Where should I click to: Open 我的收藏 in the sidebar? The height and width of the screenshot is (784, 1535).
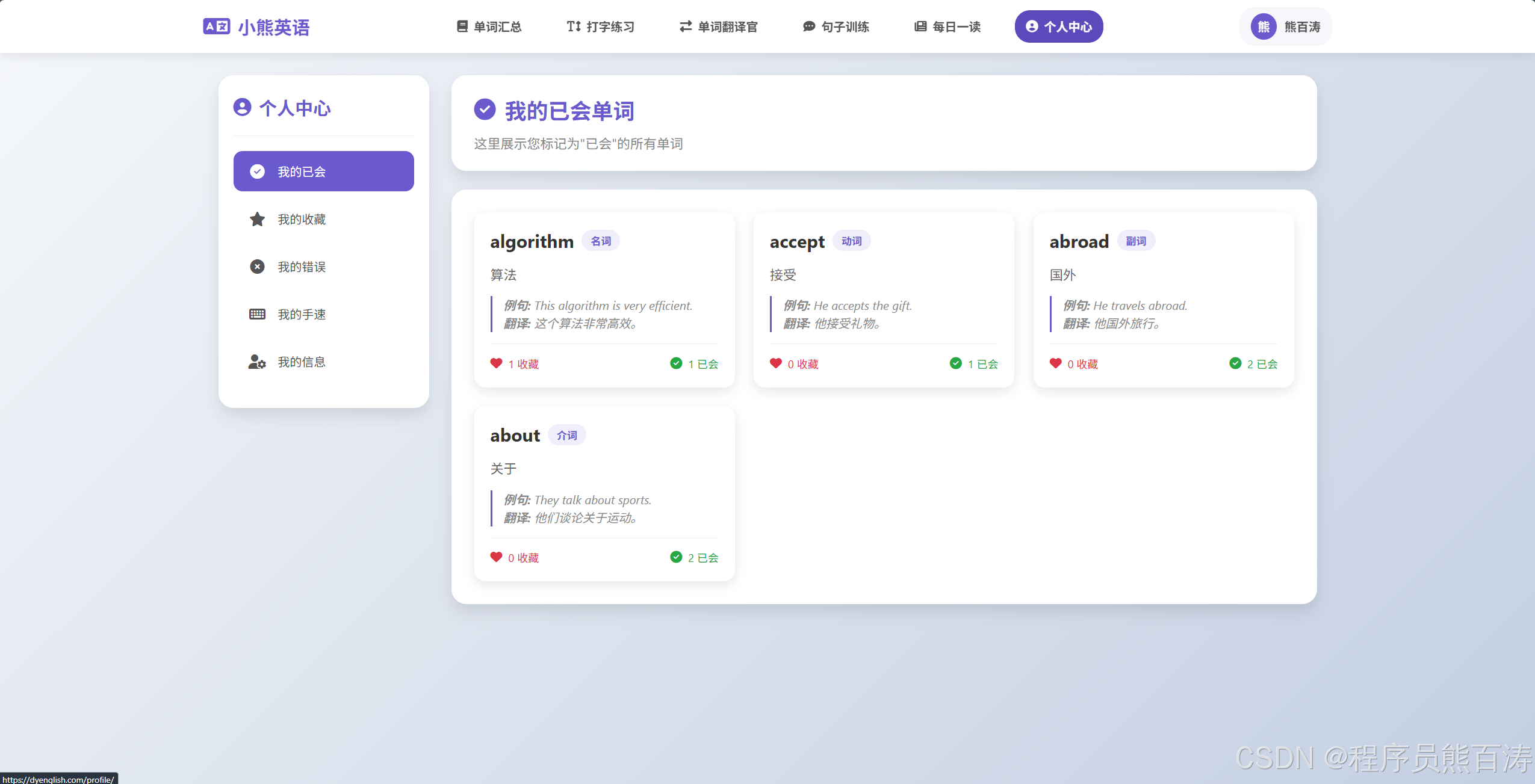(x=324, y=219)
